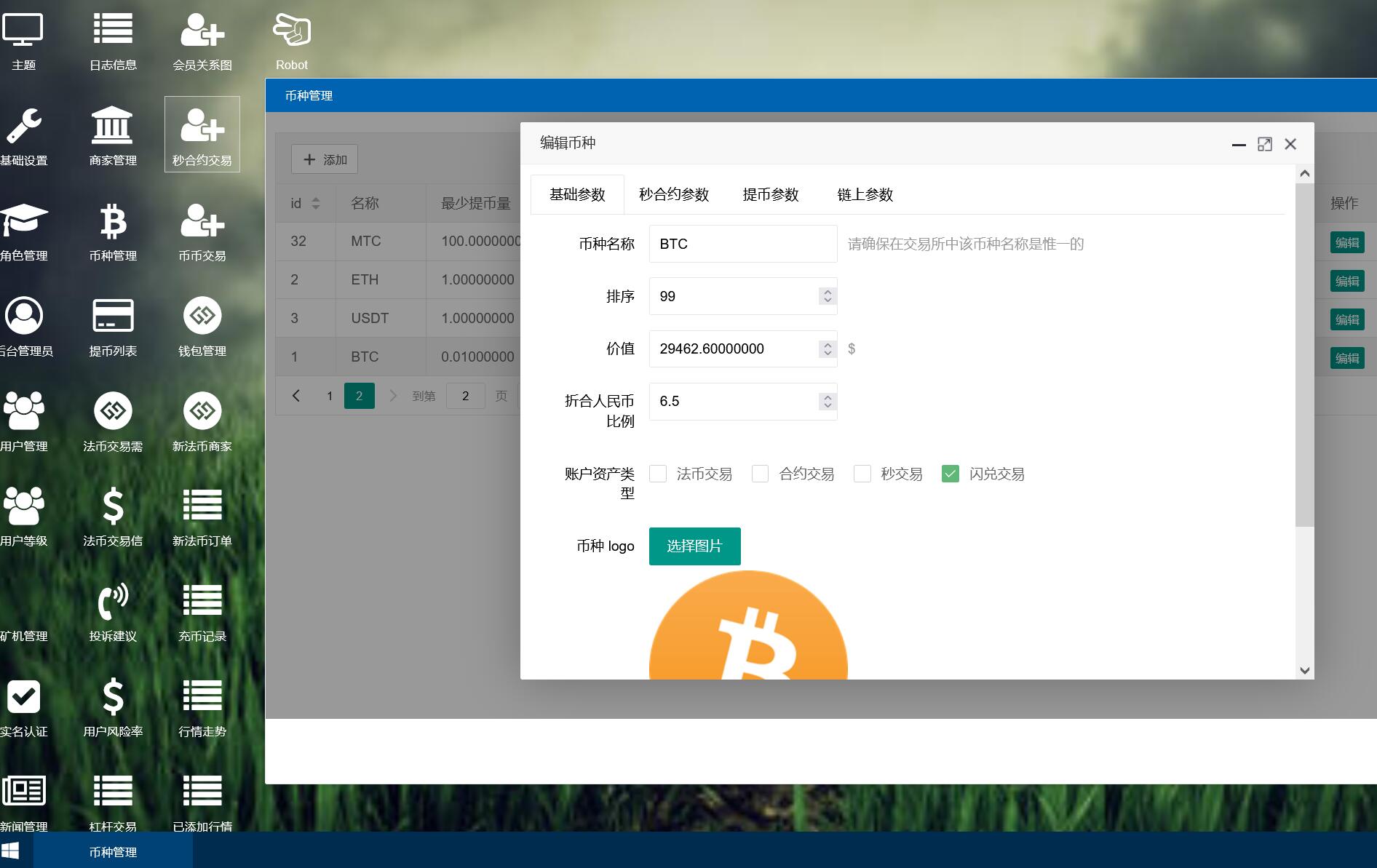Click dialog scrollbar up arrow

pyautogui.click(x=1305, y=173)
